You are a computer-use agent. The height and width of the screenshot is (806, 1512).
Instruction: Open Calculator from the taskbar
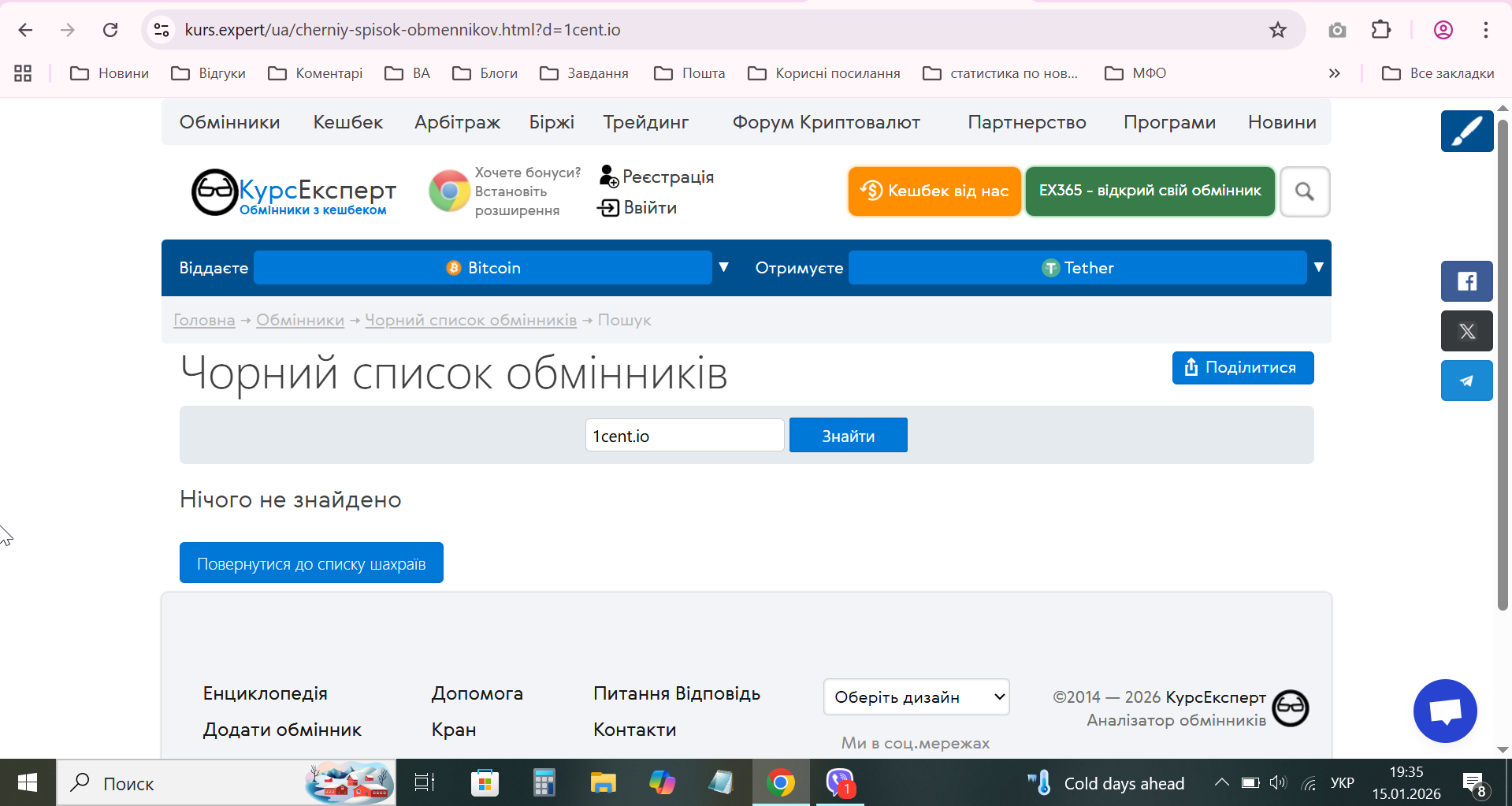544,782
